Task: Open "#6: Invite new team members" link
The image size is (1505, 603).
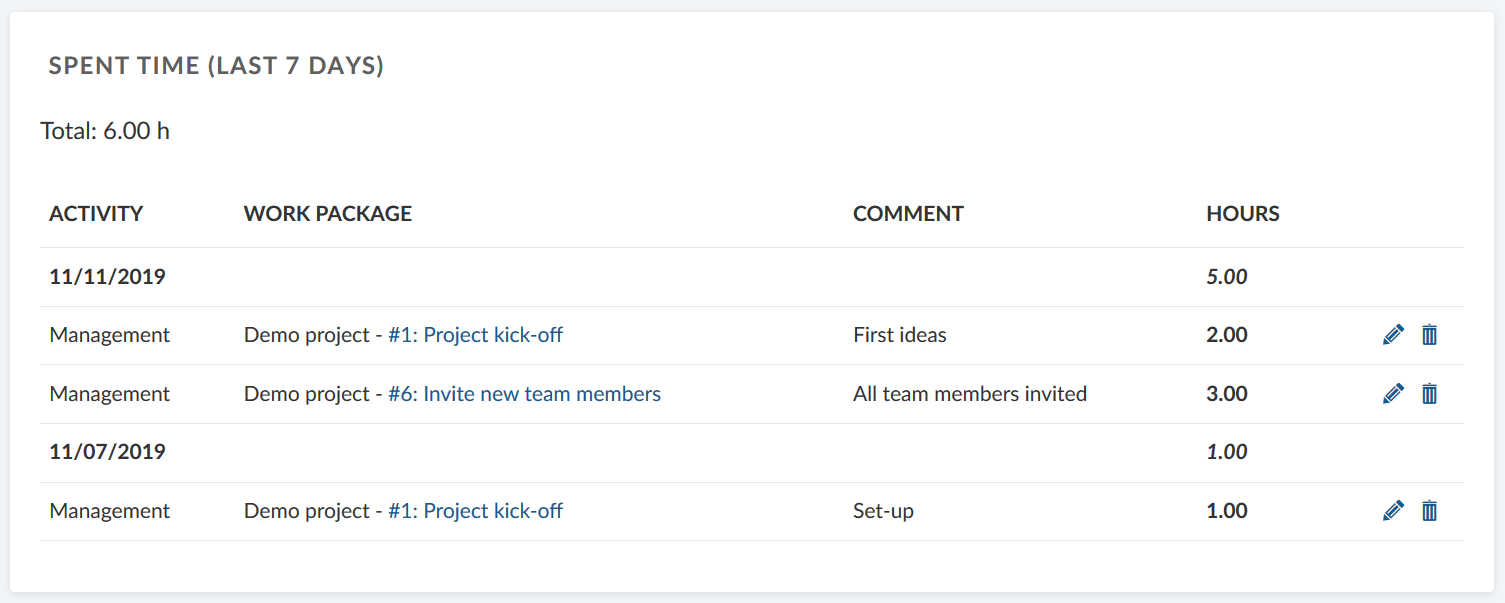Action: point(524,394)
